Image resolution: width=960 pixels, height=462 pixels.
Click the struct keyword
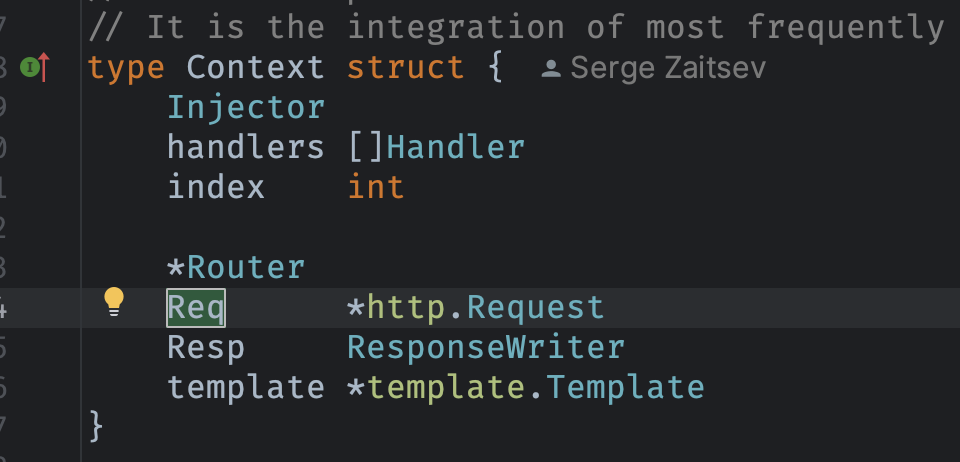[x=405, y=67]
